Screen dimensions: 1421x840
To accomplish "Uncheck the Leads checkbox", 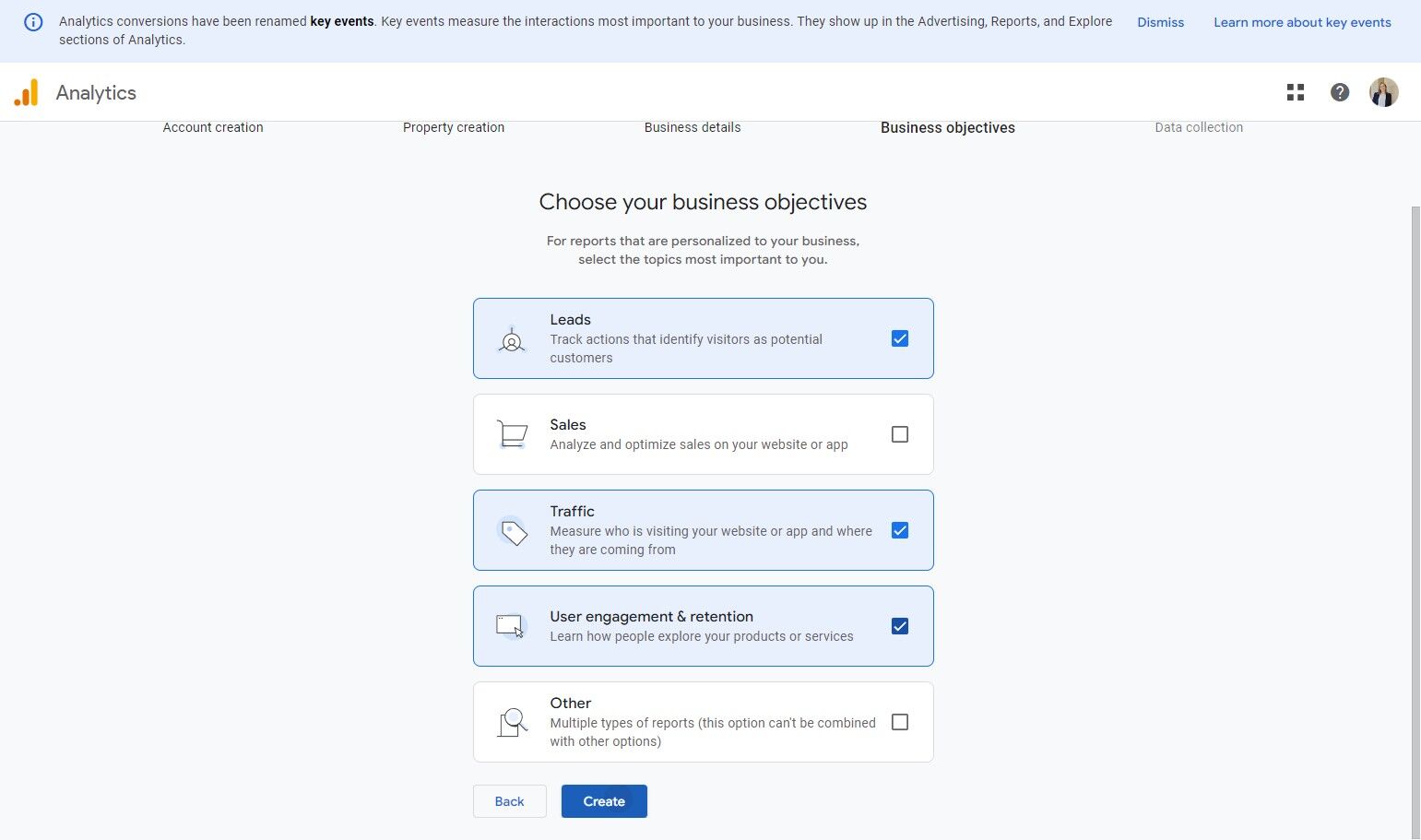I will (900, 338).
